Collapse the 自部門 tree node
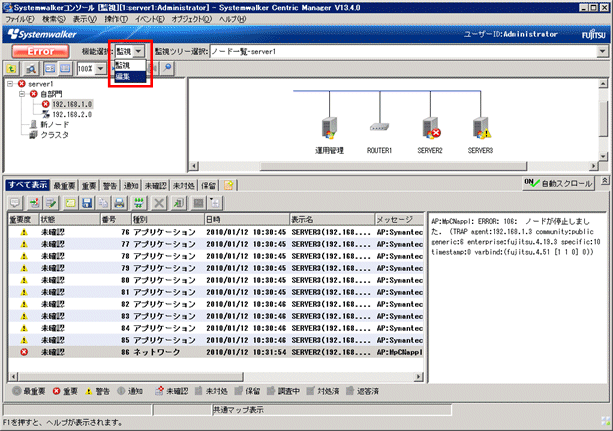Screen dimensions: 613x431 22,94
